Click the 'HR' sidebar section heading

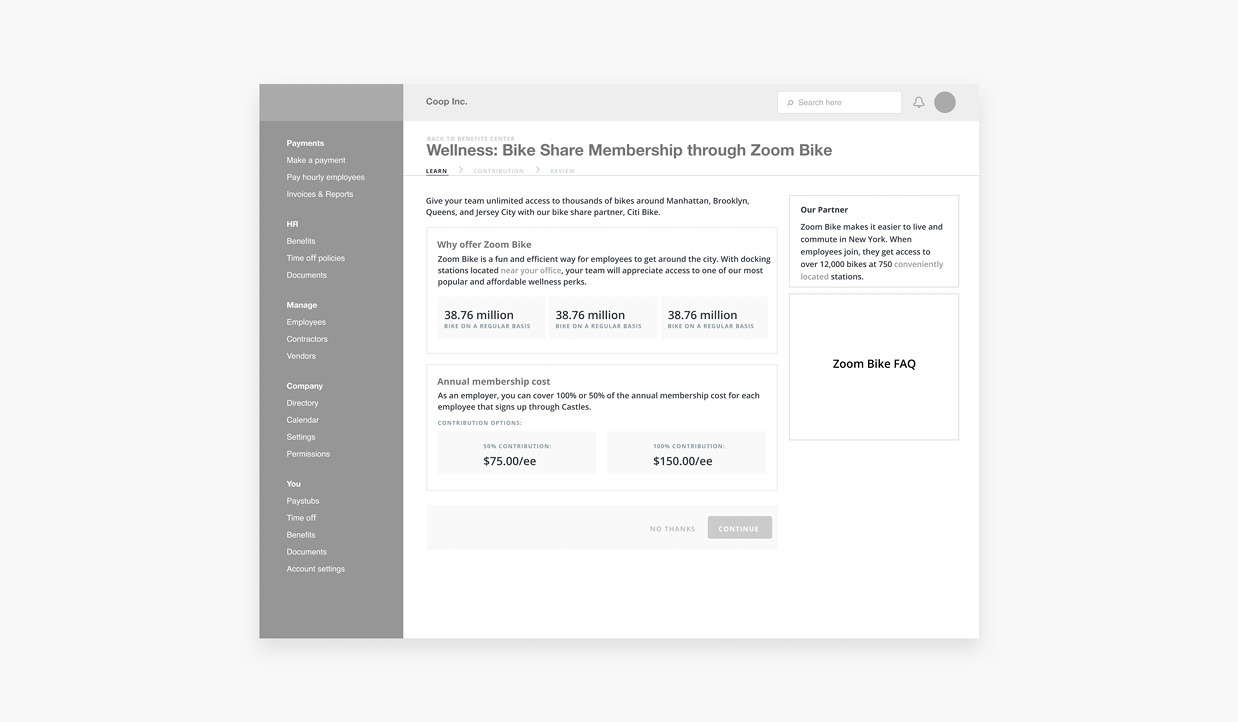pyautogui.click(x=292, y=224)
